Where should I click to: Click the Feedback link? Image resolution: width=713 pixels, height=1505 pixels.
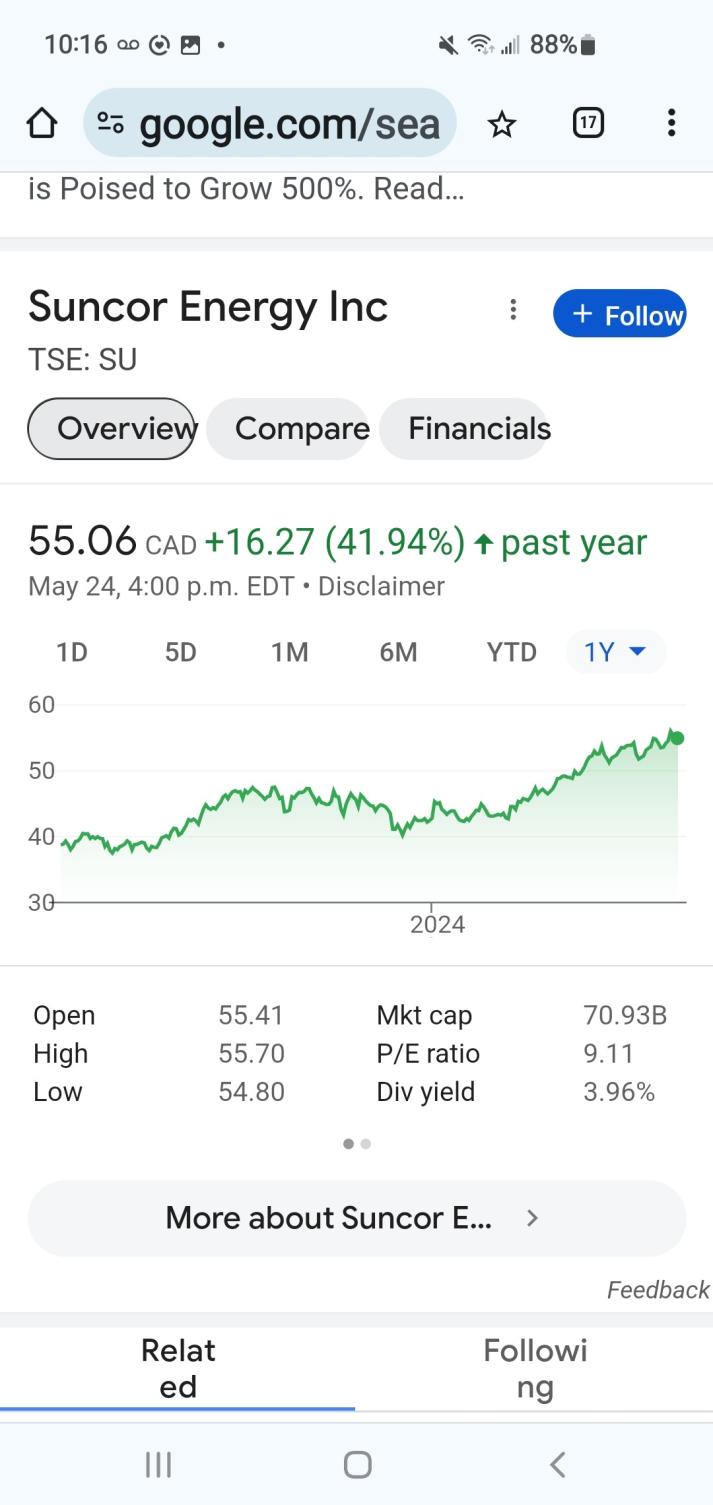pos(657,1290)
